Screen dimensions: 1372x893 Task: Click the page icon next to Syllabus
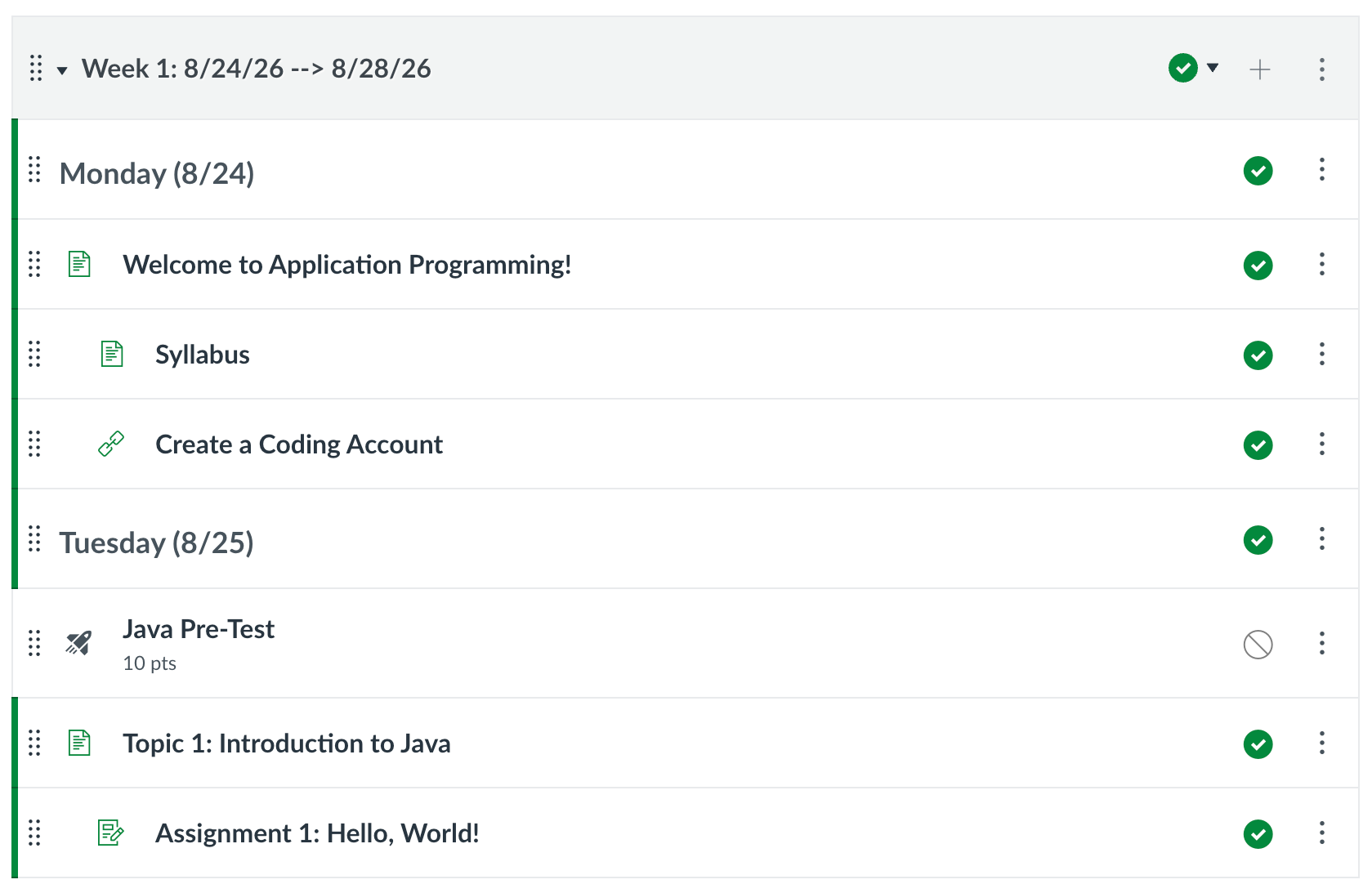point(112,354)
